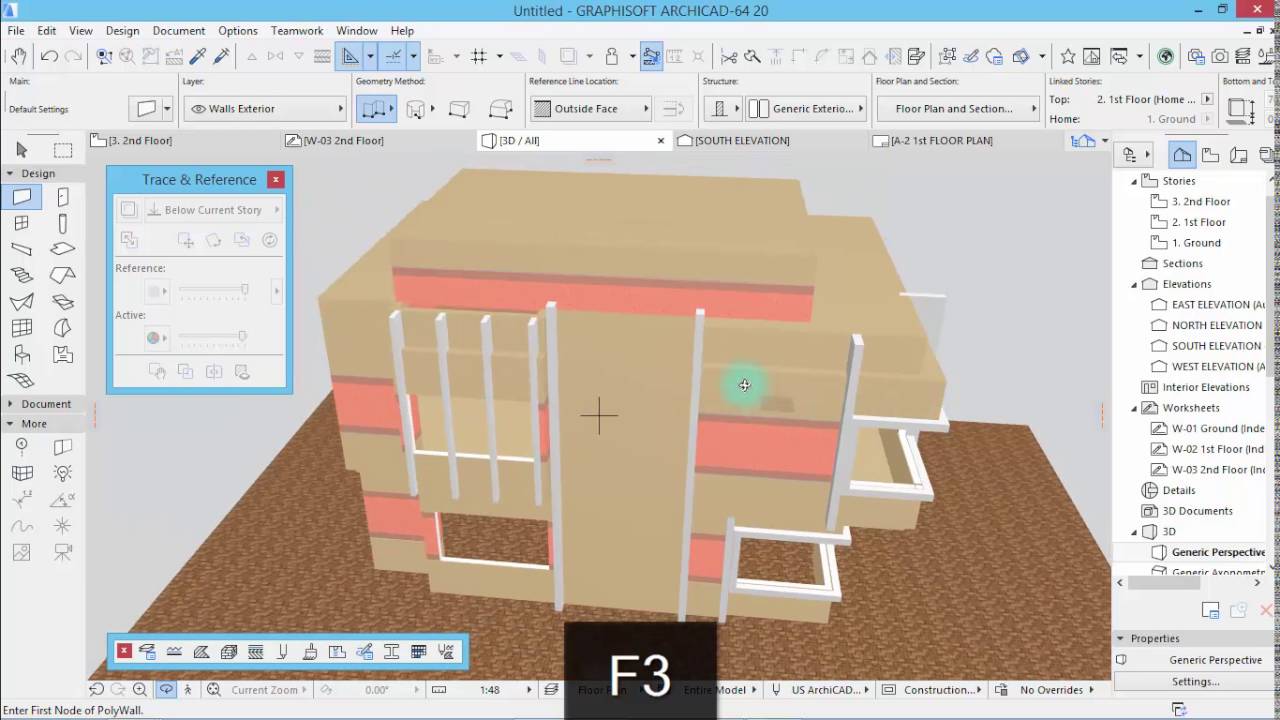Select the polygon wall geometry method
The height and width of the screenshot is (720, 1280).
coord(500,108)
